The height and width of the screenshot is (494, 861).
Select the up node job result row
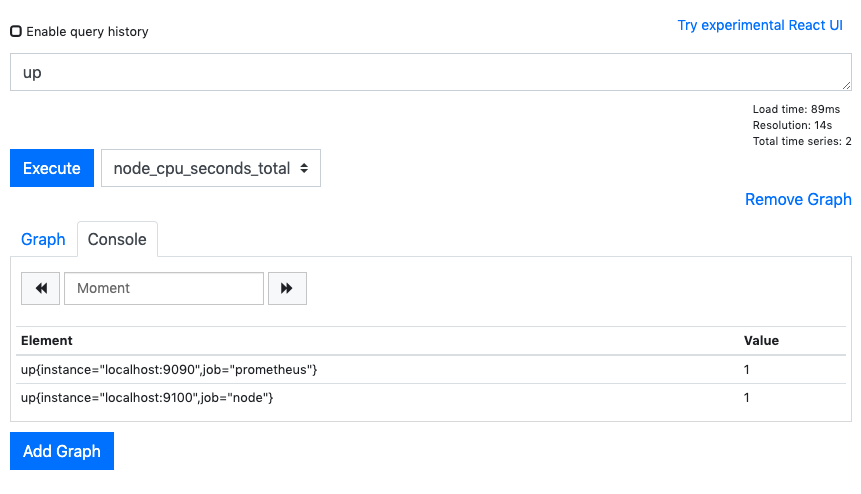tap(147, 398)
